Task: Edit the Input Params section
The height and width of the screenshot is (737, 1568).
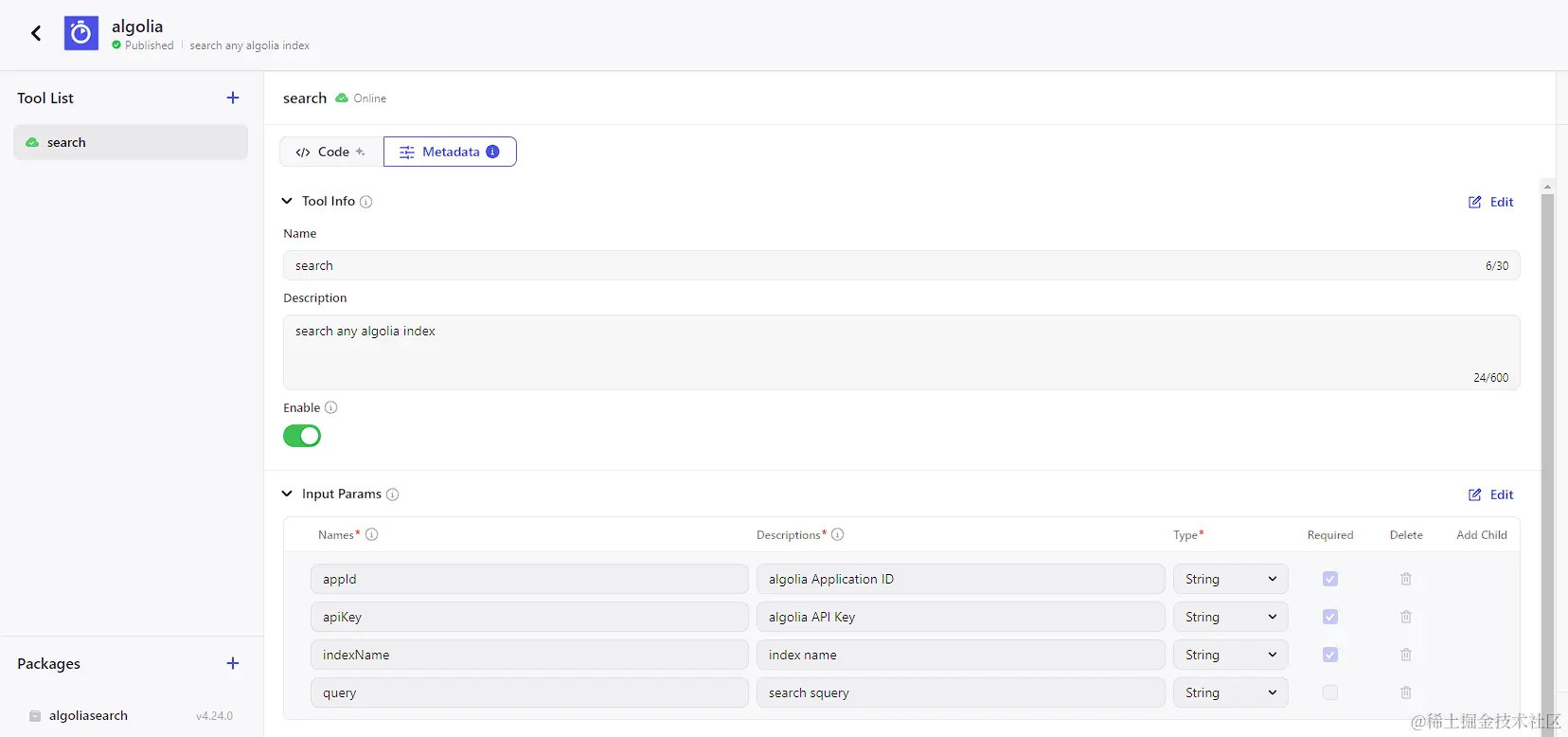Action: tap(1491, 494)
